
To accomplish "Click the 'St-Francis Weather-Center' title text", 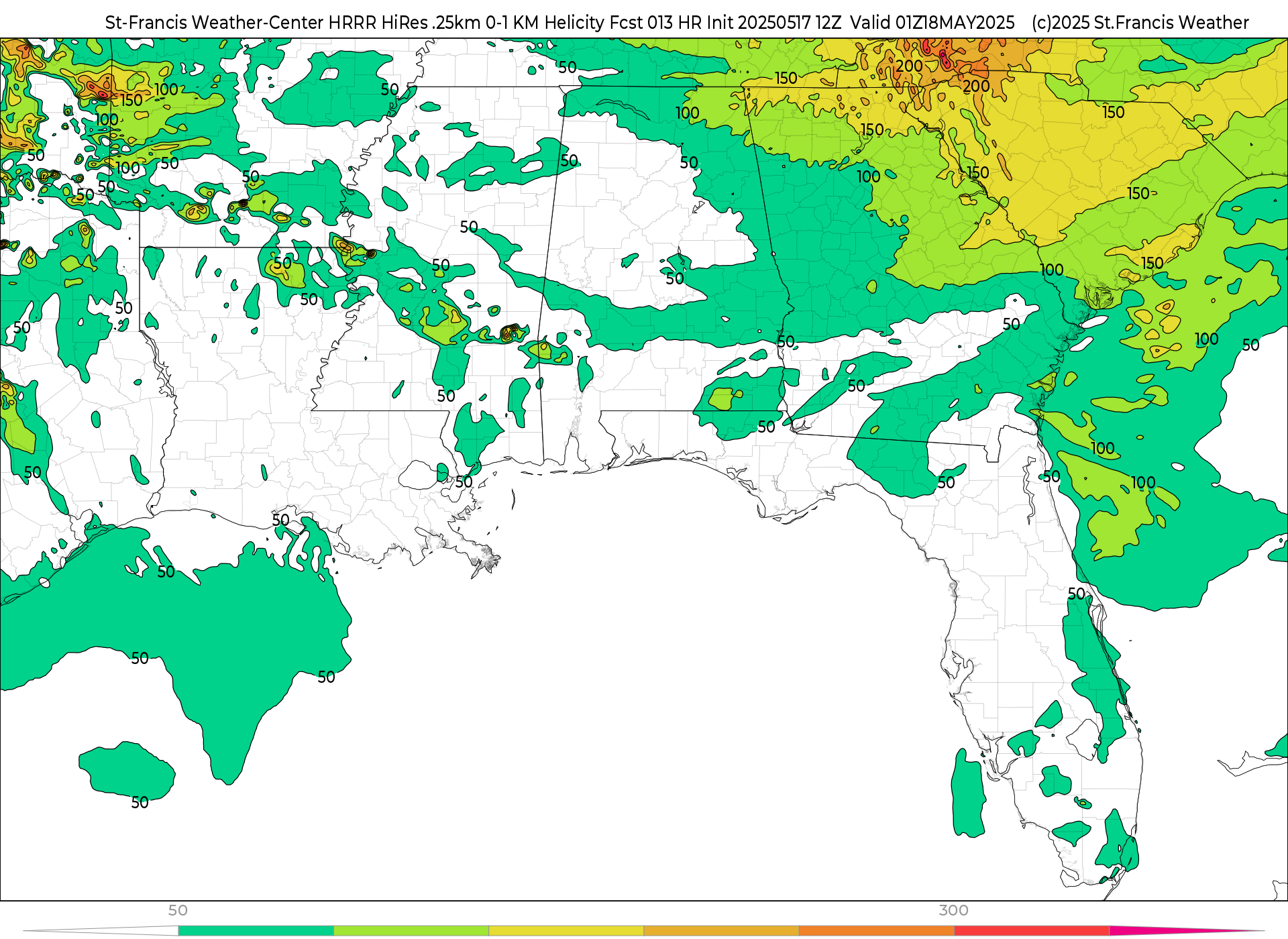I will click(214, 23).
